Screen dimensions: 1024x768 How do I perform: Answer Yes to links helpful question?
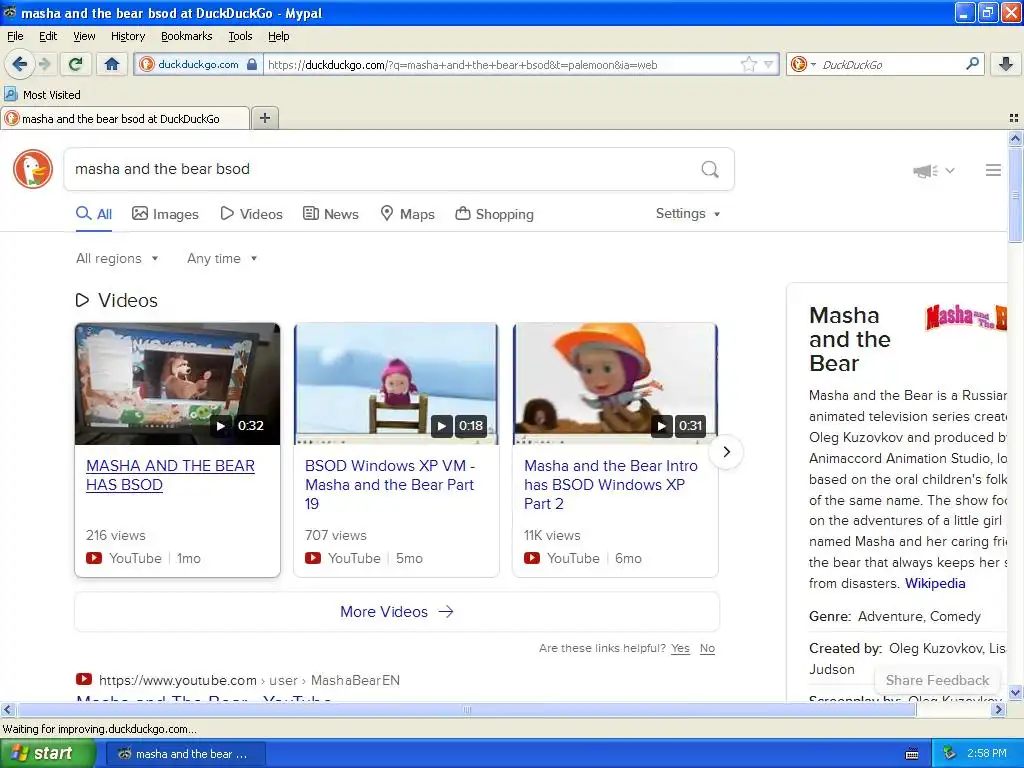(x=680, y=648)
